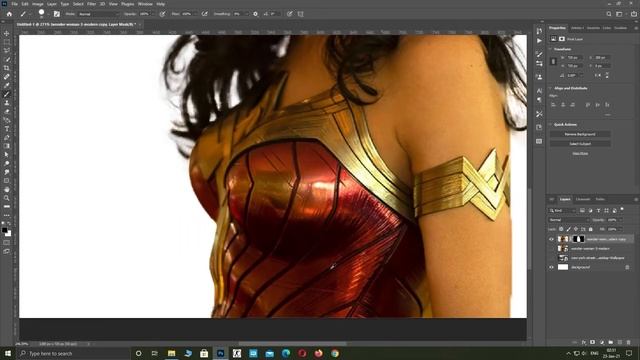Click the Remove Background button
The image size is (640, 360).
pyautogui.click(x=580, y=134)
